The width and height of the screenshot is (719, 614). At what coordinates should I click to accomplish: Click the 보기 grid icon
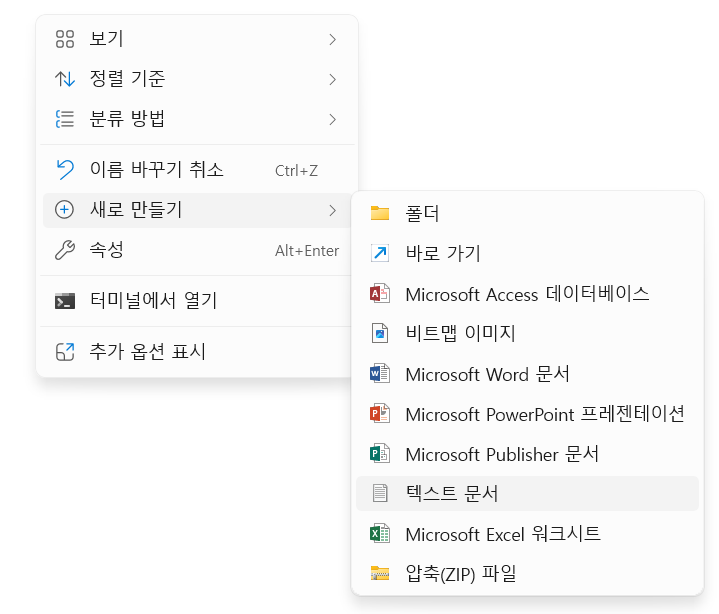(x=65, y=39)
